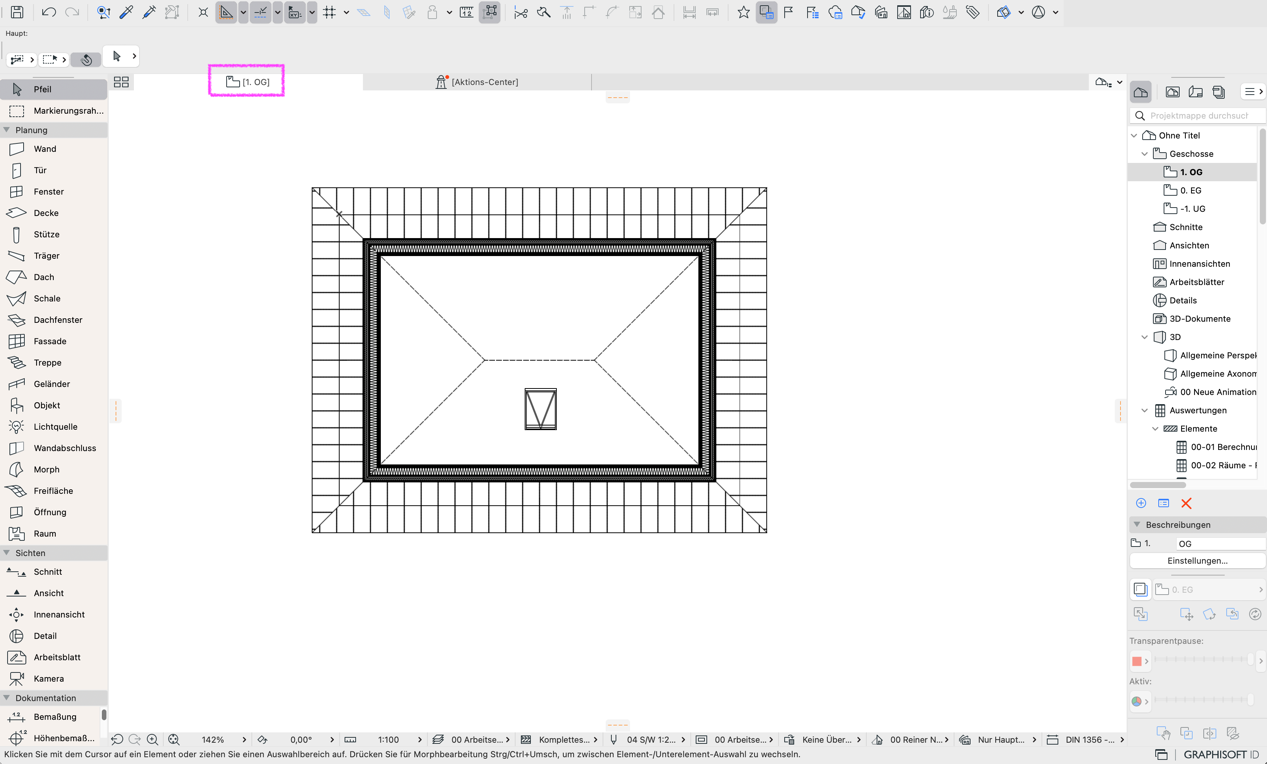Delete the view with the red X icon
1267x764 pixels.
(x=1186, y=504)
